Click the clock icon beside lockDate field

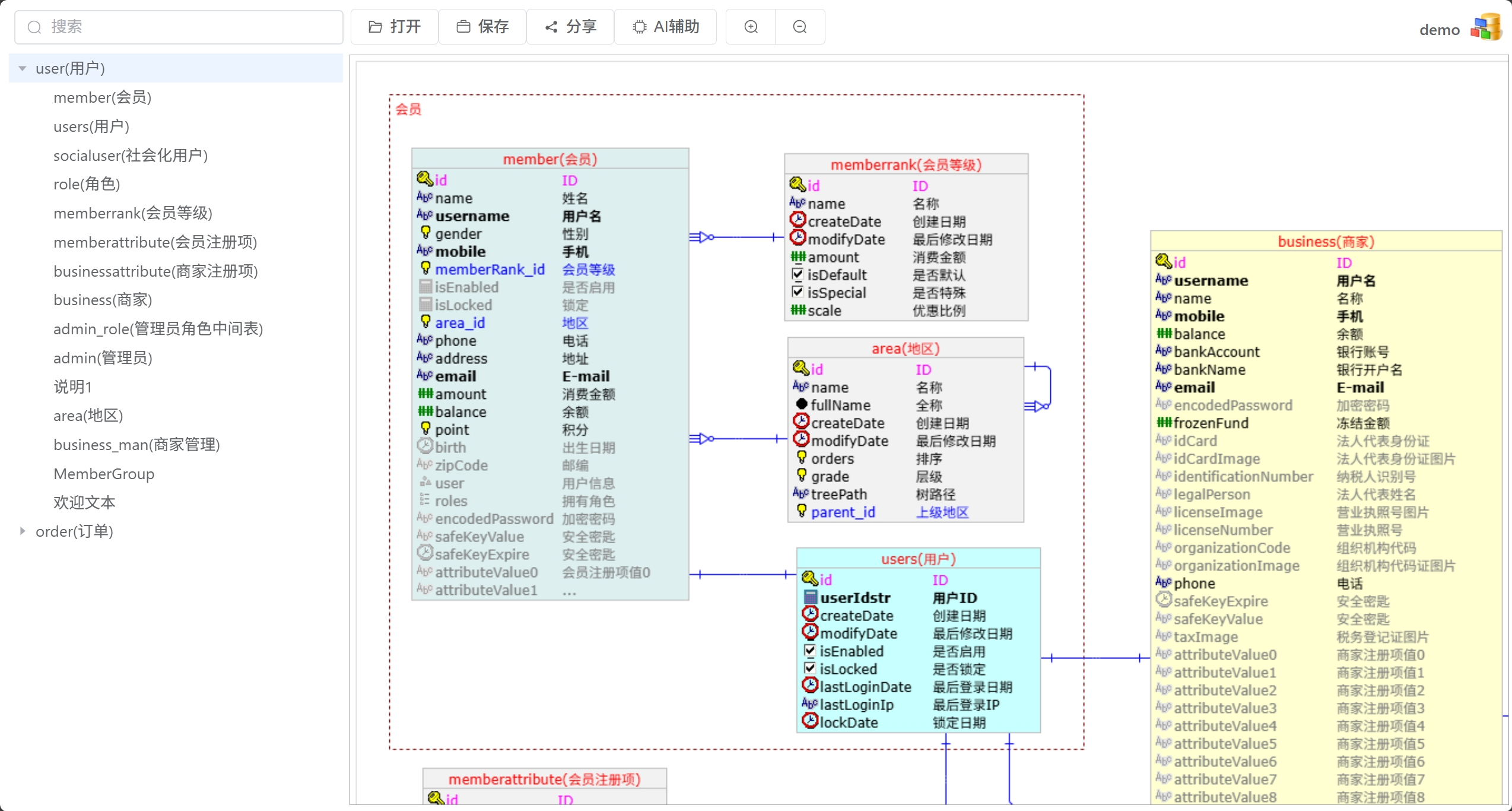tap(810, 721)
